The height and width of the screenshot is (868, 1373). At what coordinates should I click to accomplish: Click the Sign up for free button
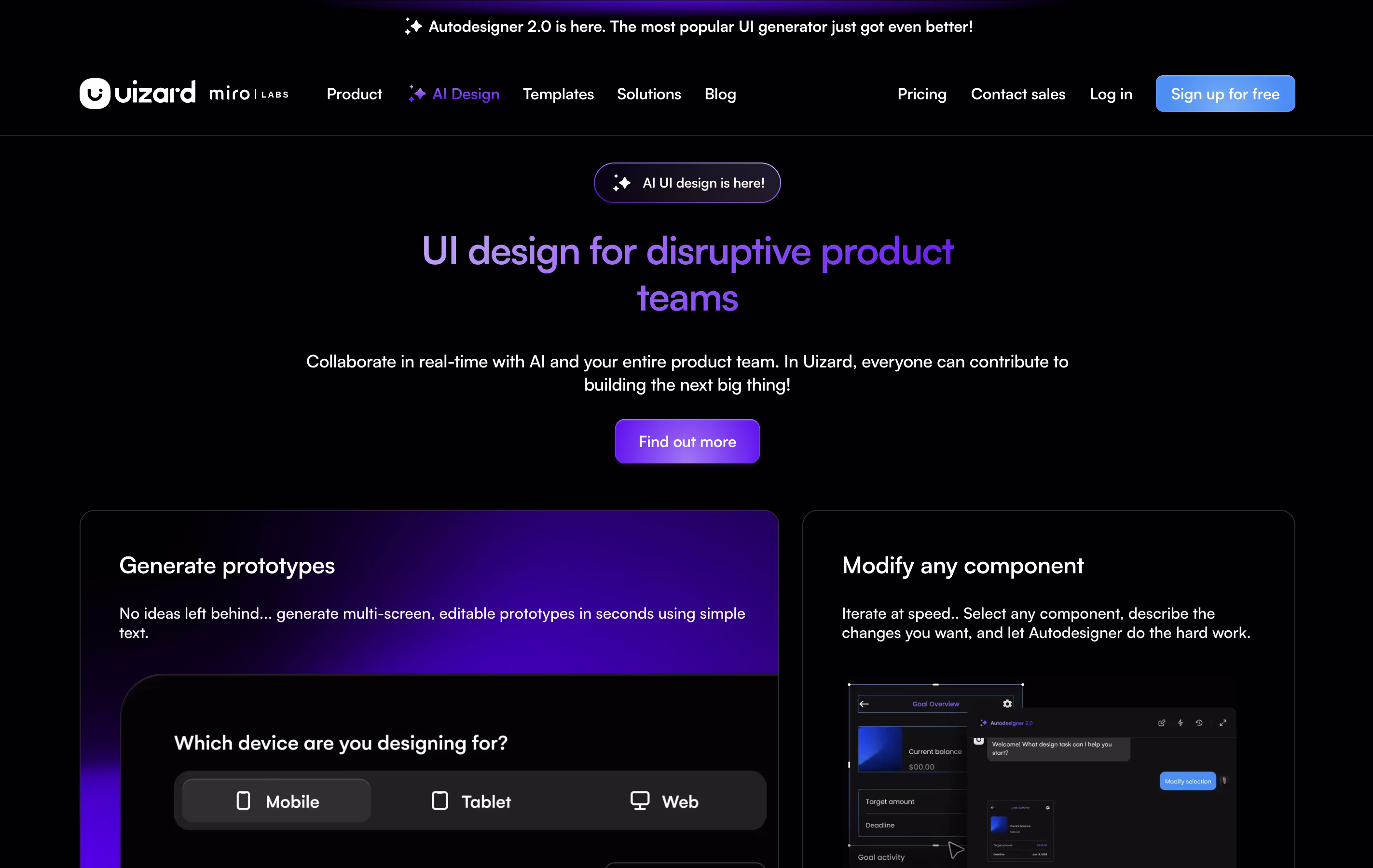(x=1225, y=94)
